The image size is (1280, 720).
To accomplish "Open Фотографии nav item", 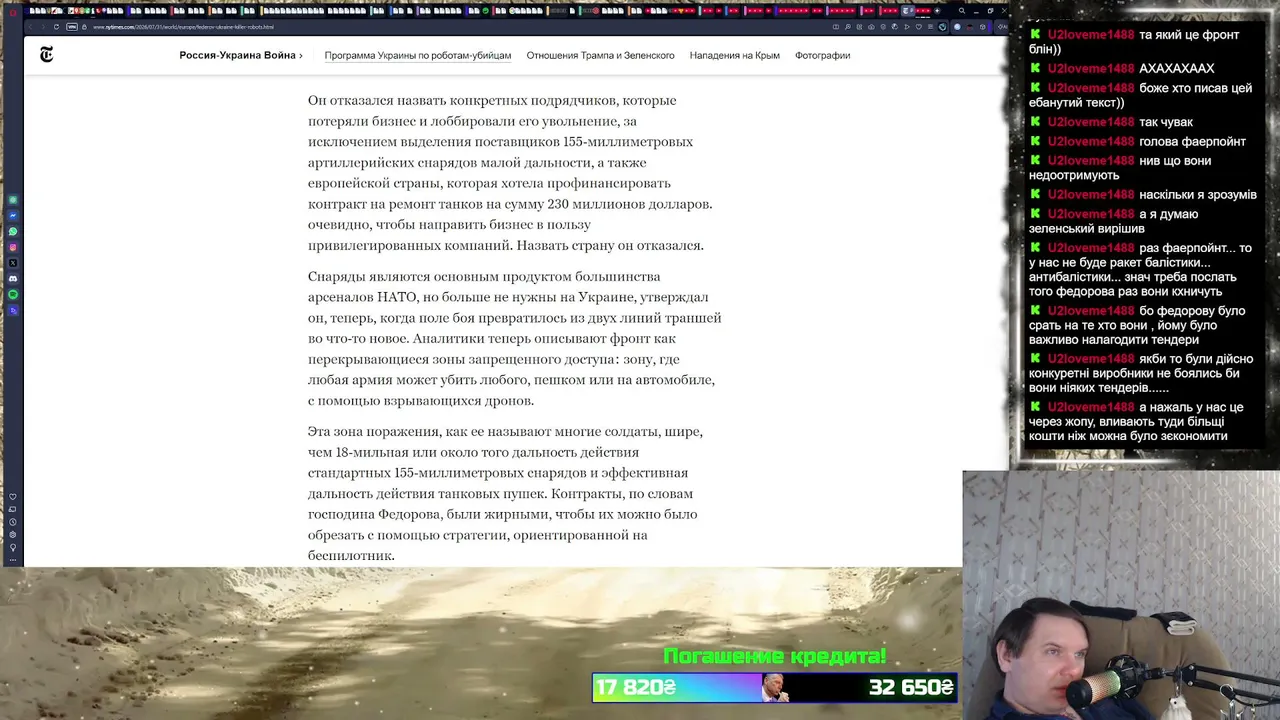I will (x=822, y=55).
